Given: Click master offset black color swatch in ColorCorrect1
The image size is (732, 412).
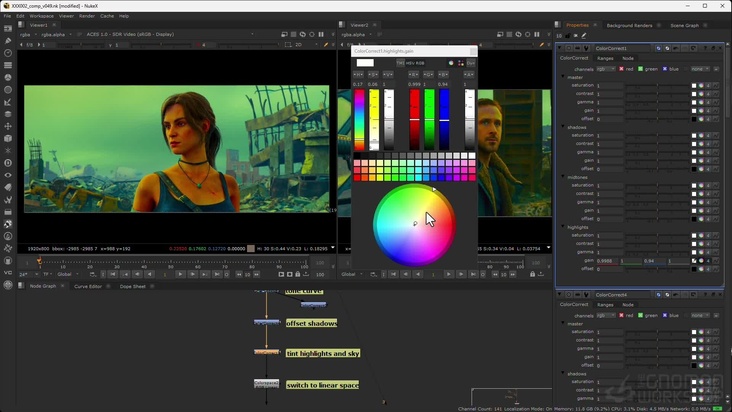Looking at the screenshot, I should pos(694,119).
